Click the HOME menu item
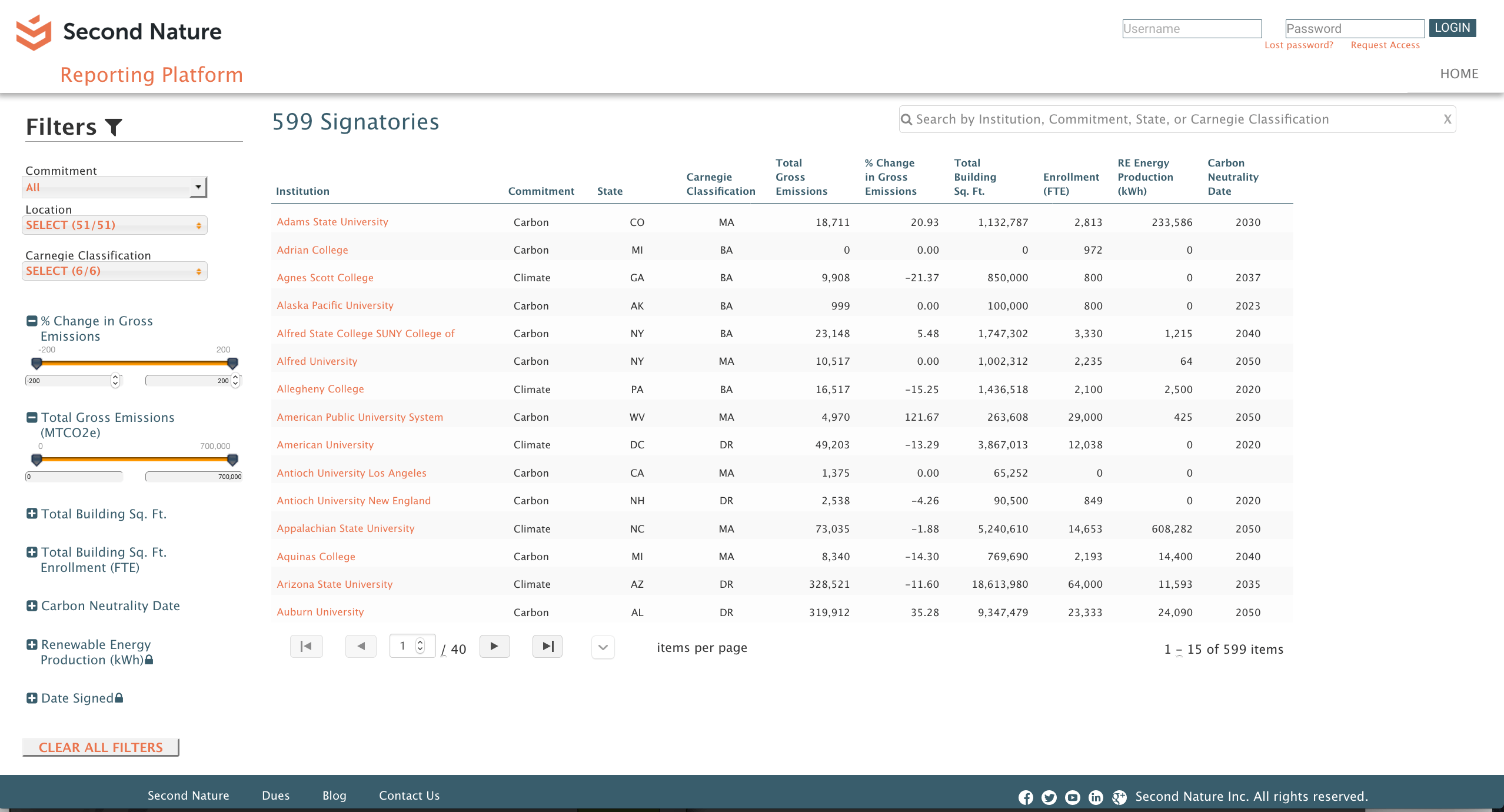The height and width of the screenshot is (812, 1504). coord(1459,74)
